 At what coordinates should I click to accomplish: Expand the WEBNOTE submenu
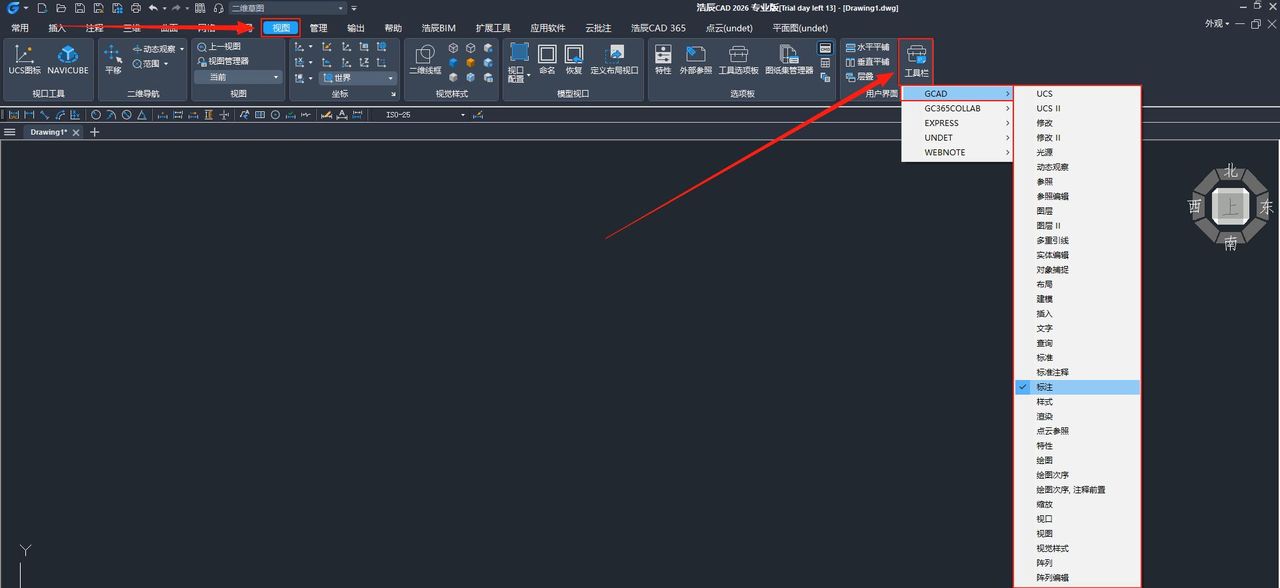pyautogui.click(x=959, y=152)
